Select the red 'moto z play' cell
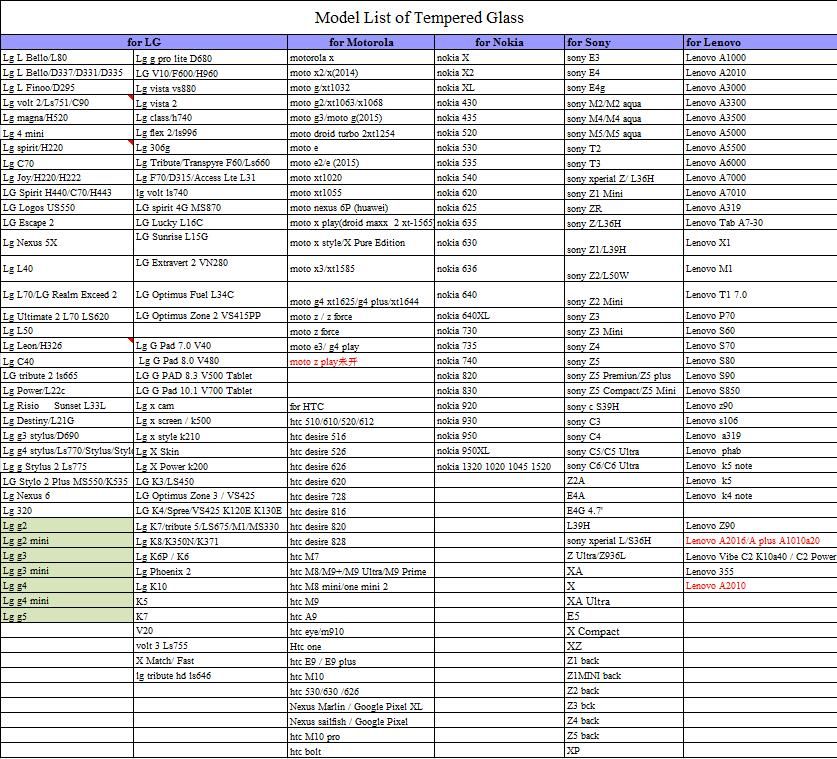837x759 pixels. pos(361,361)
